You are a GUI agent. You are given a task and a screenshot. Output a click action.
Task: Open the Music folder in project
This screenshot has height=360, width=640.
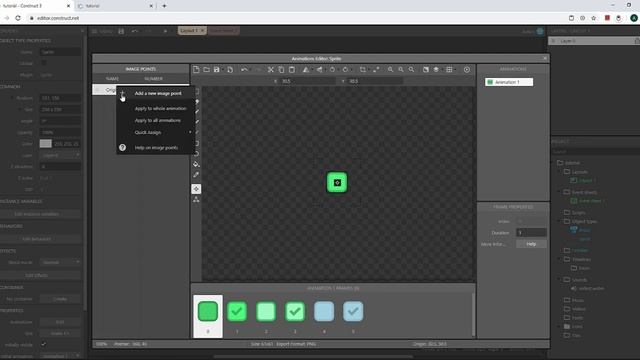tap(574, 300)
